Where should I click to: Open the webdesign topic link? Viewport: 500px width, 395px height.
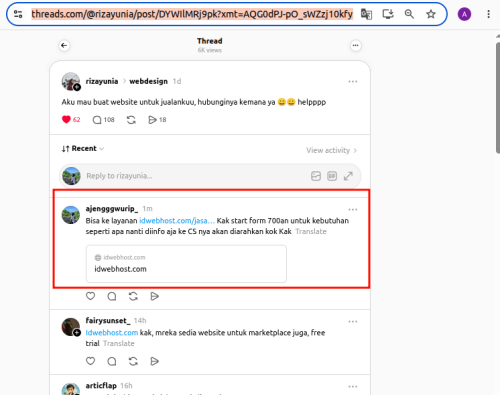tap(148, 81)
